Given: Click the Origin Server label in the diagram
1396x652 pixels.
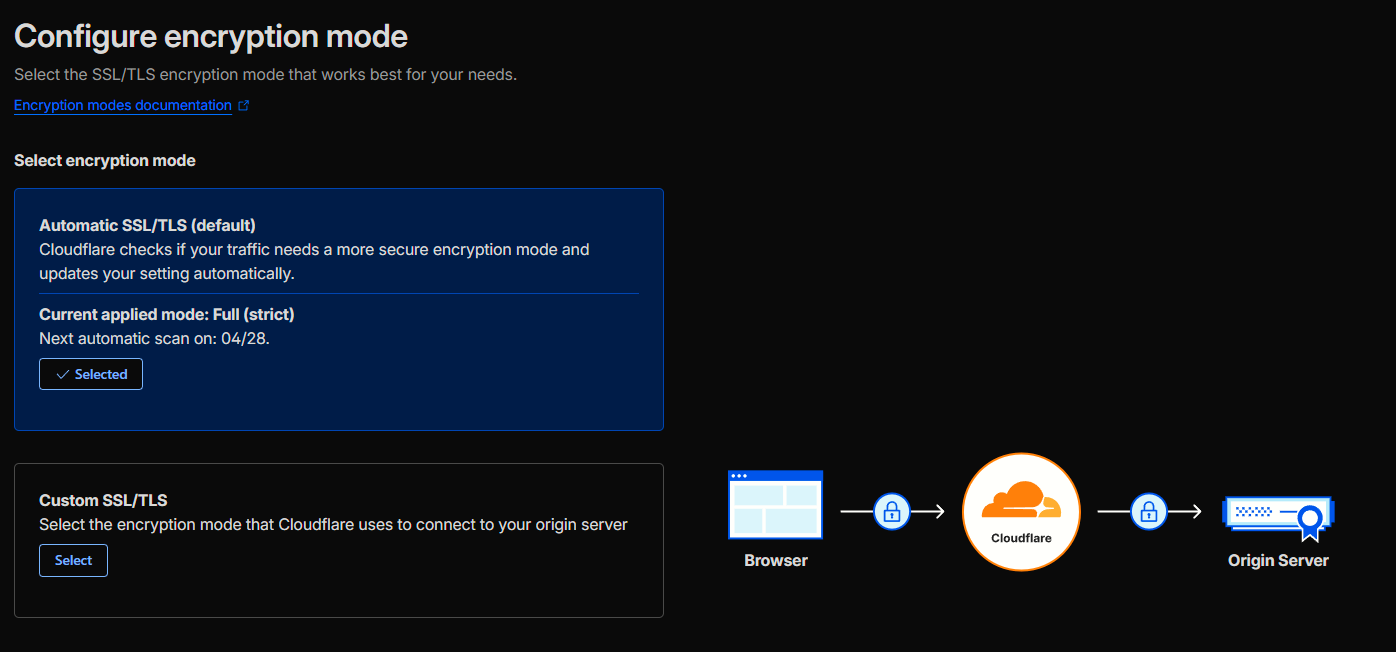Looking at the screenshot, I should pyautogui.click(x=1278, y=560).
